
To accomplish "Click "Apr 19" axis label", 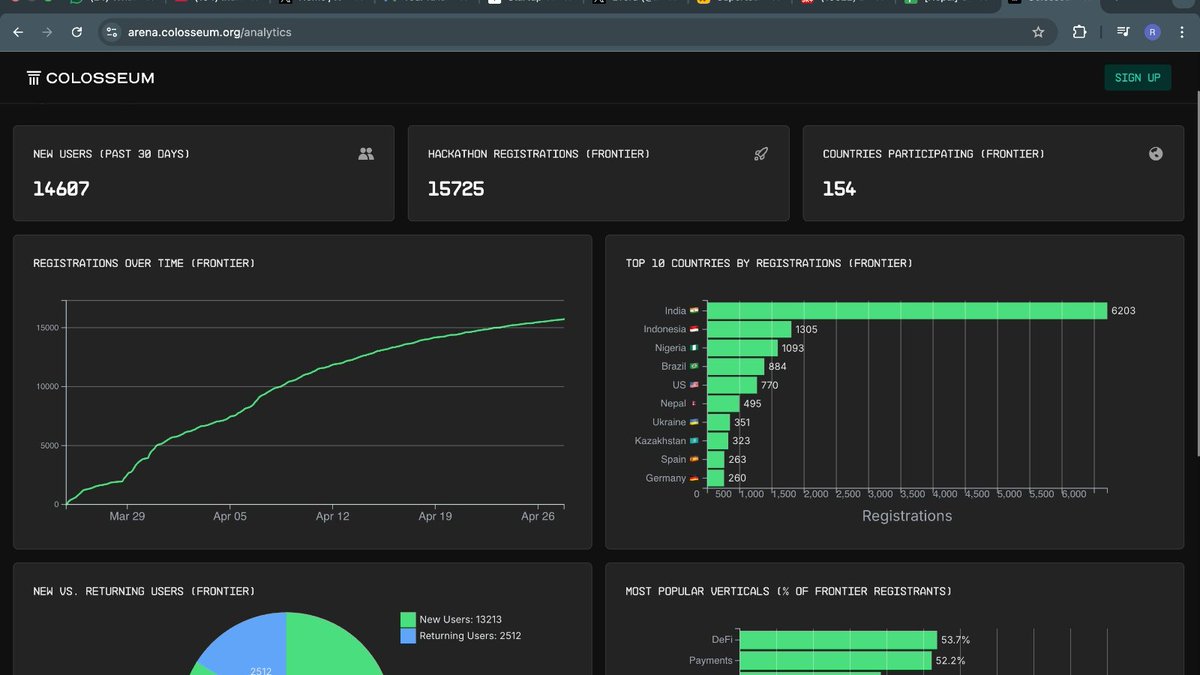I will coord(435,517).
